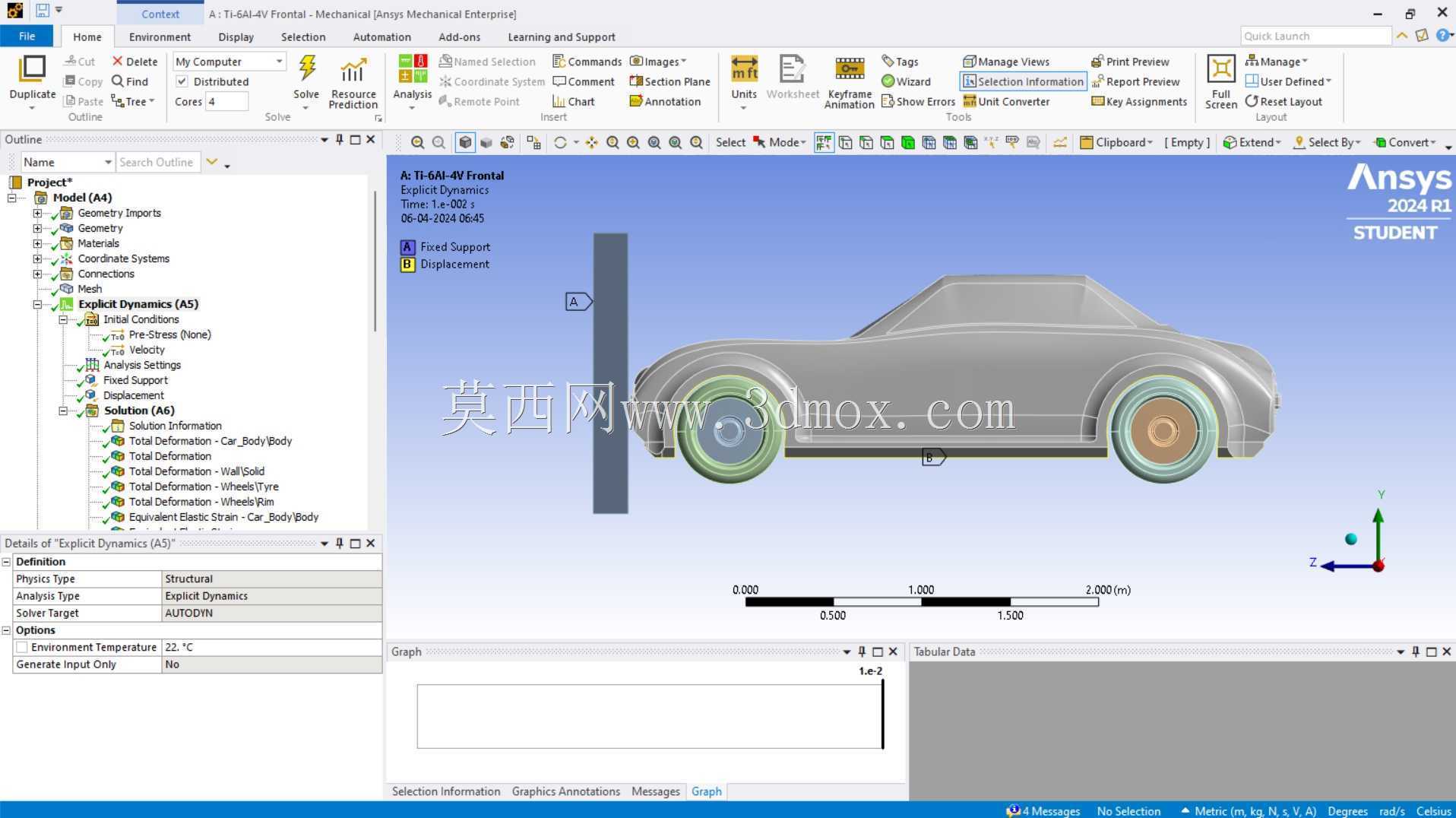The image size is (1456, 818).
Task: Insert an Annotation
Action: coord(665,101)
